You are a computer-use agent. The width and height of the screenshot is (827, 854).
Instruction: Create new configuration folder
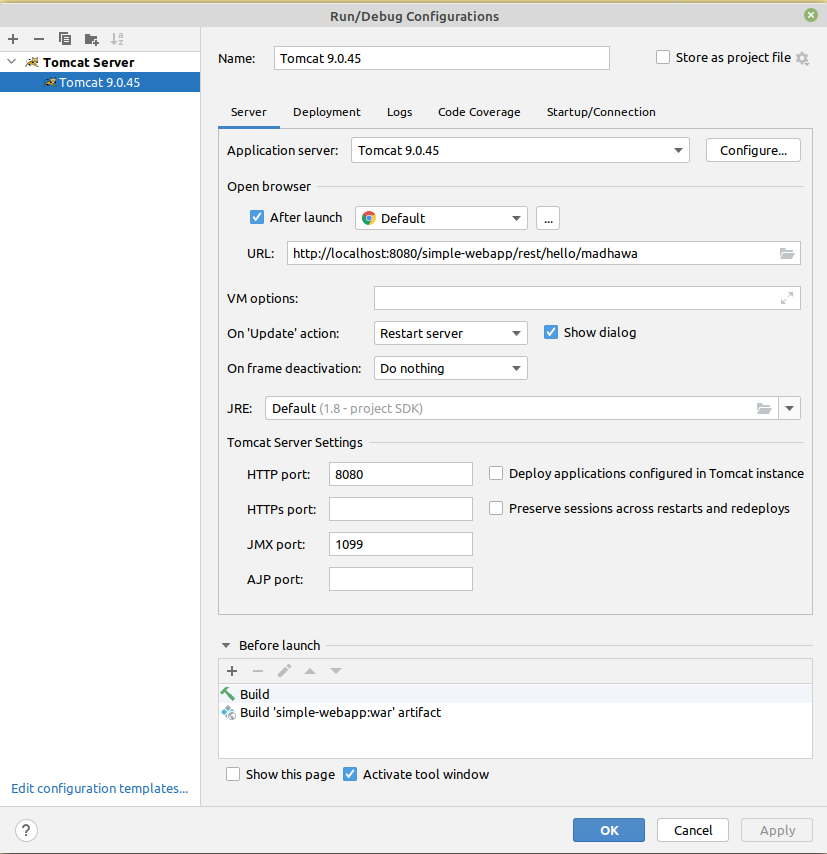coord(92,39)
